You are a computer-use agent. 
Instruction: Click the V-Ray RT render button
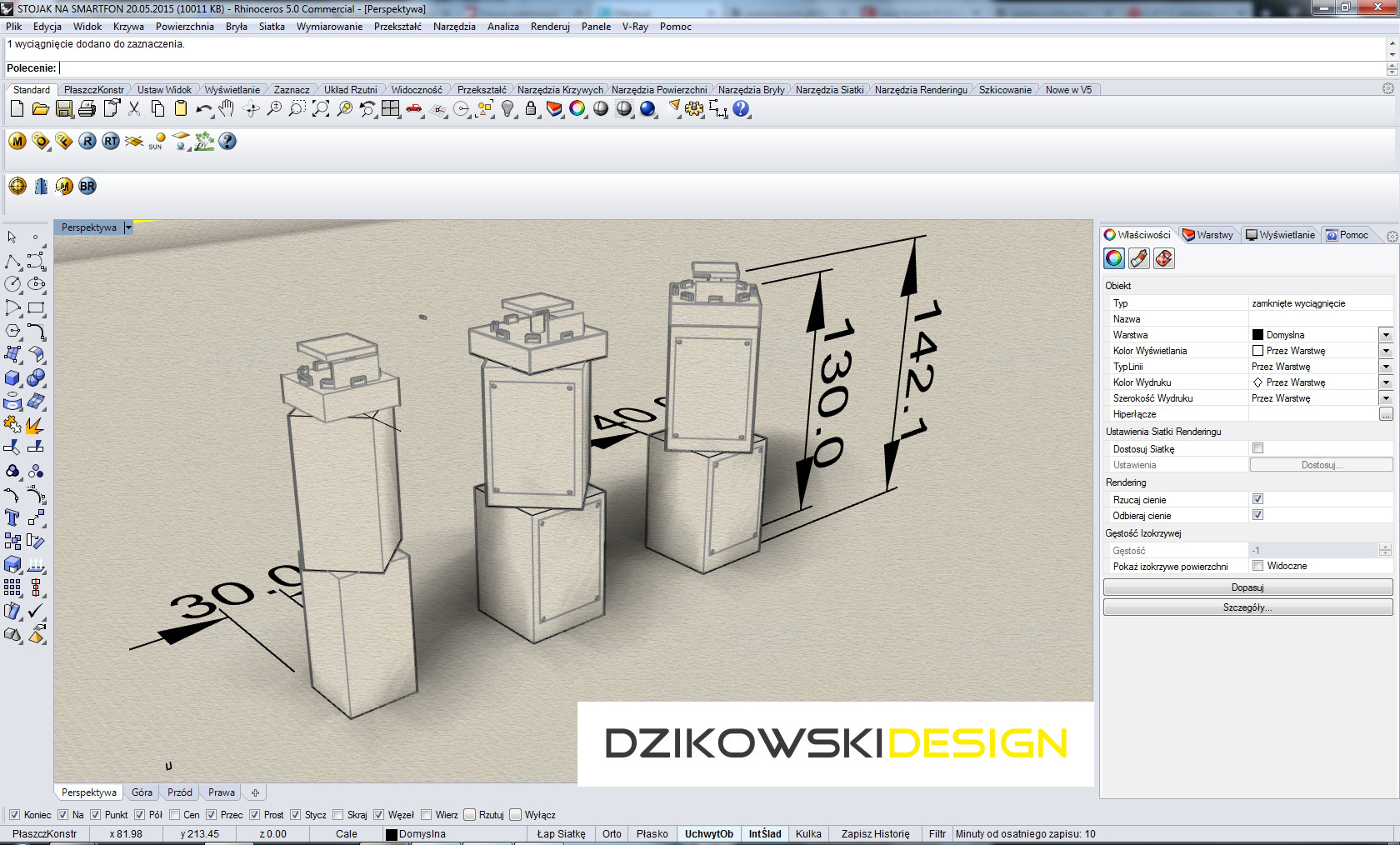pyautogui.click(x=111, y=142)
